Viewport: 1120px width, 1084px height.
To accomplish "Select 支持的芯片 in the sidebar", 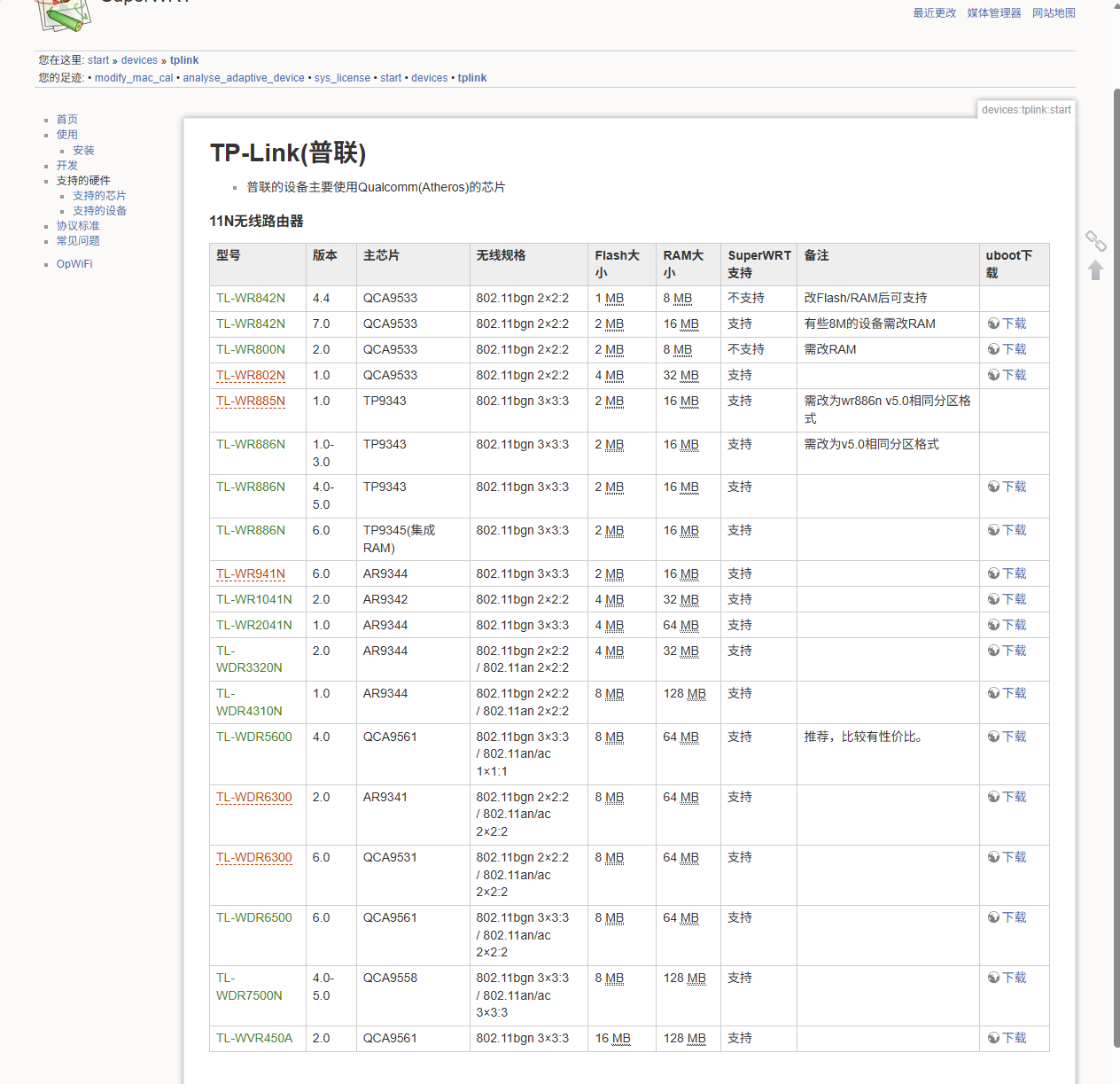I will pyautogui.click(x=99, y=196).
